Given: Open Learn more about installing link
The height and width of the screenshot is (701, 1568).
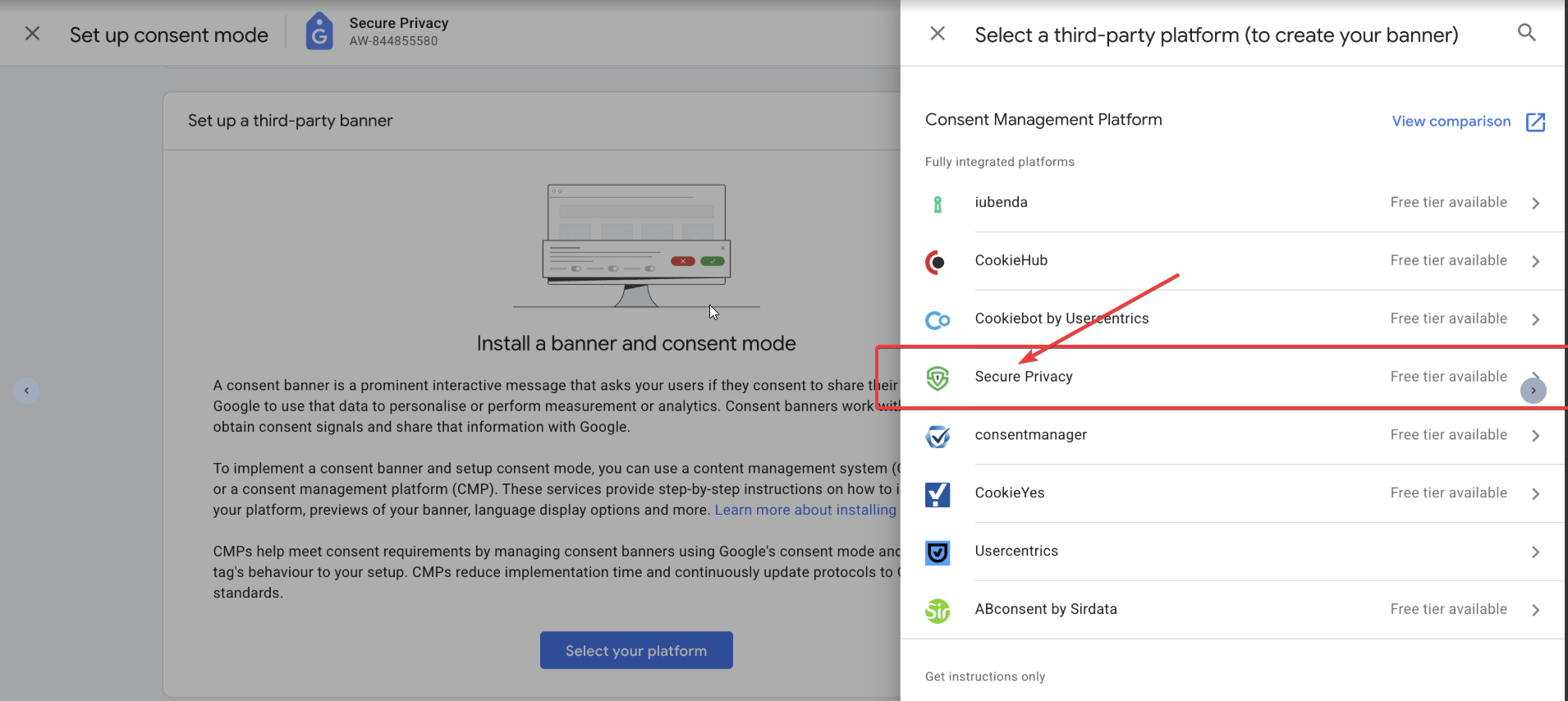Looking at the screenshot, I should [805, 510].
